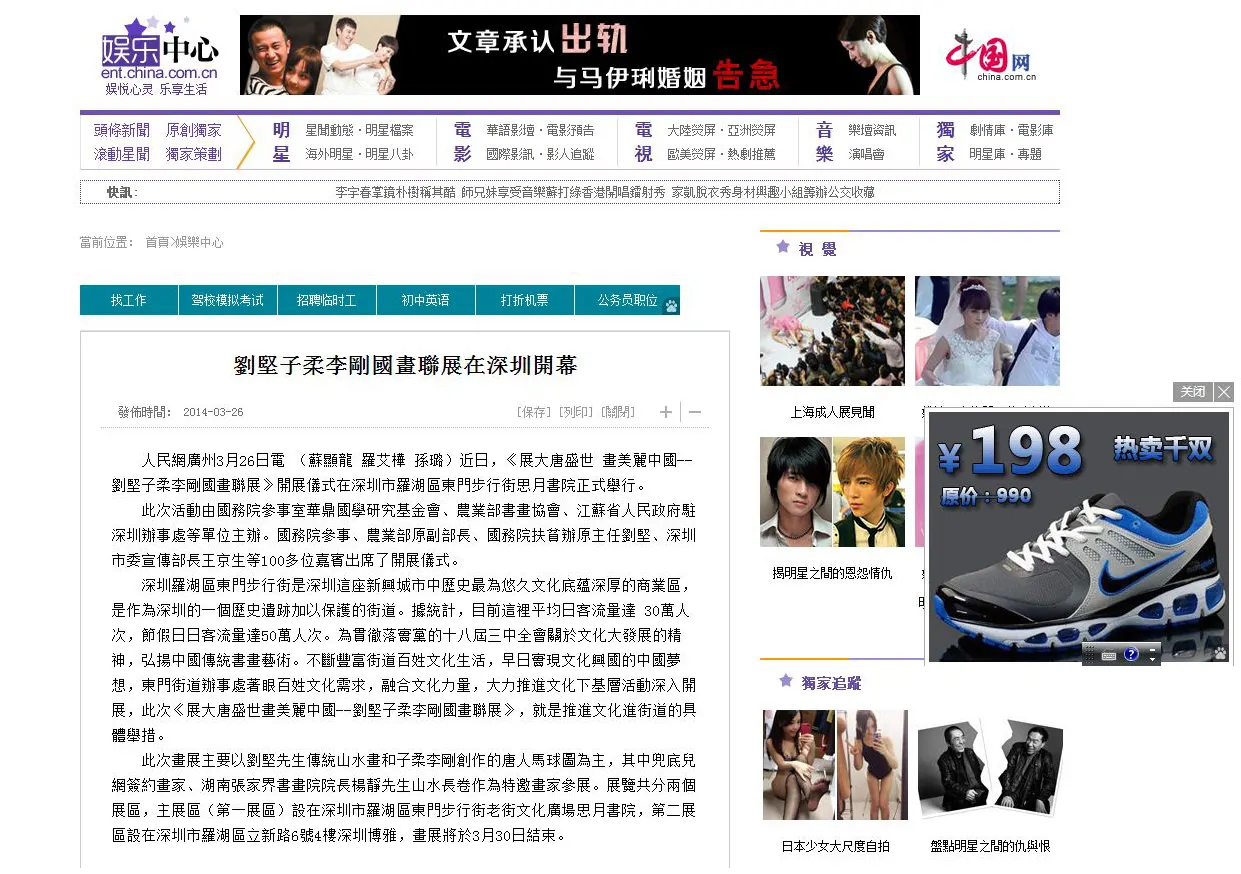Decrease font size with the minus icon
Image resolution: width=1241 pixels, height=874 pixels.
coord(695,412)
